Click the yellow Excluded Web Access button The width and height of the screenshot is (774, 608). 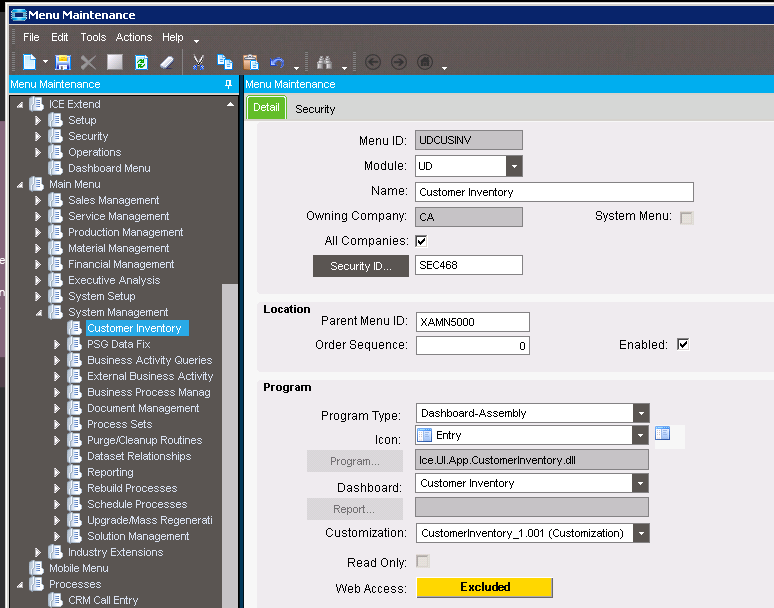tap(485, 588)
